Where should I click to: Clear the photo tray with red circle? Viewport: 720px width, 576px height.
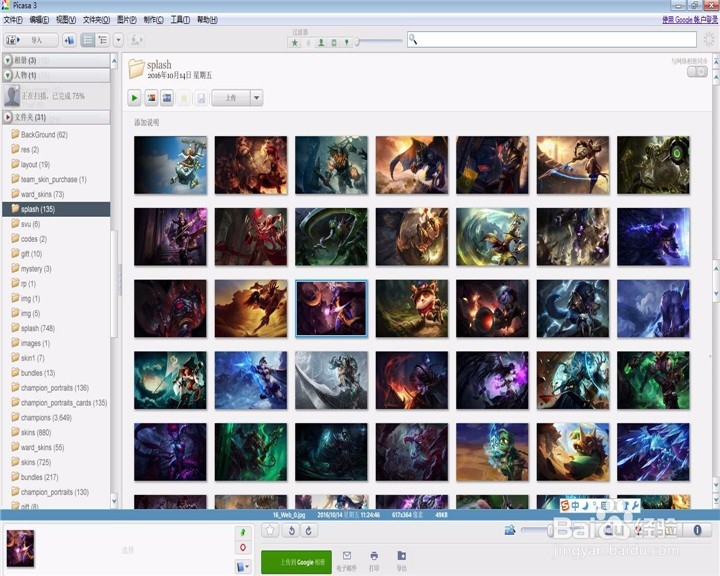click(243, 548)
